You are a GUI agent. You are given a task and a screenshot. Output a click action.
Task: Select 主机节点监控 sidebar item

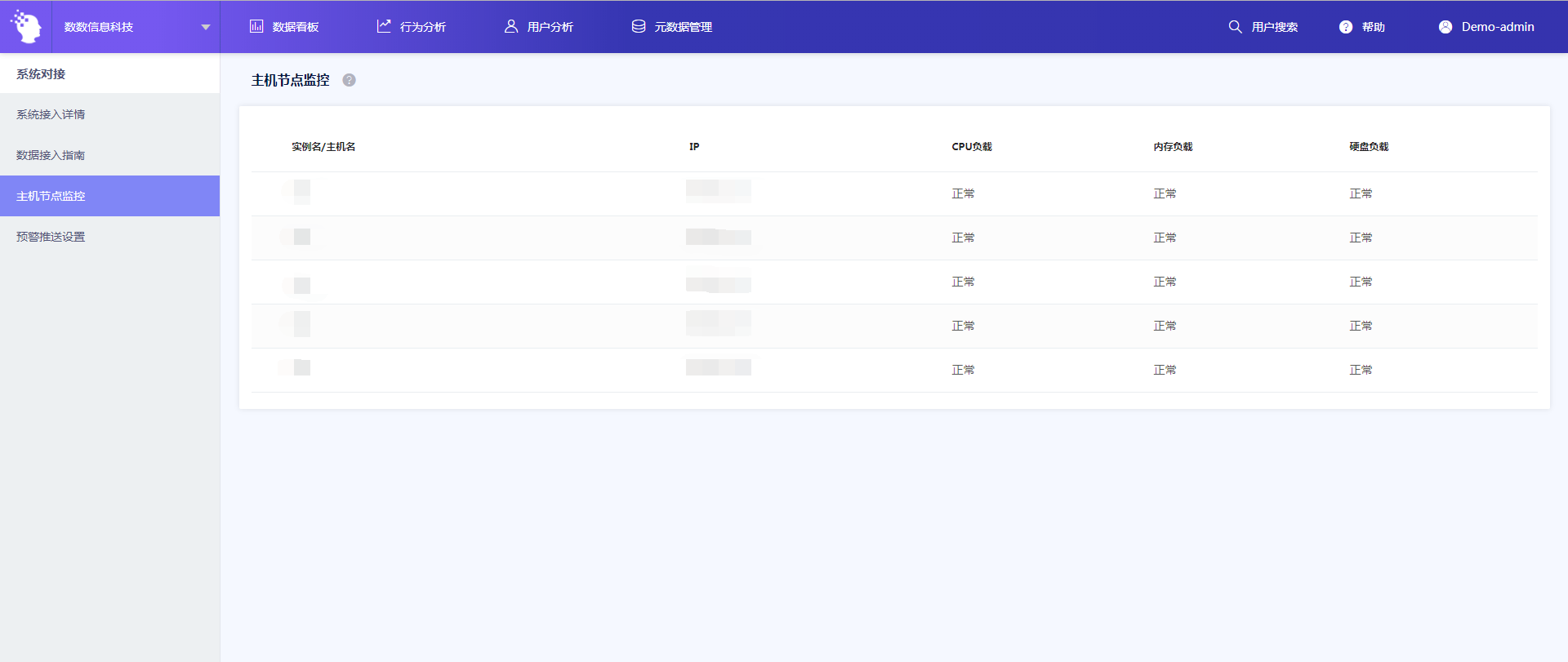(x=51, y=196)
